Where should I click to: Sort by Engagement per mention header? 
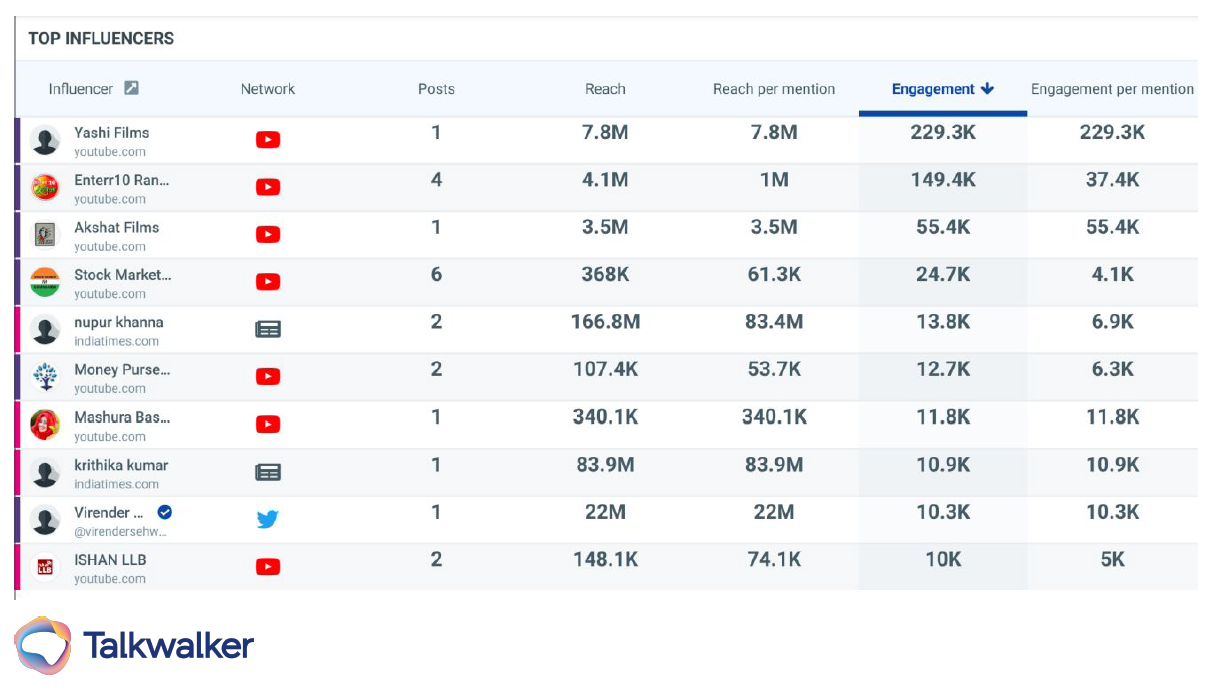tap(1112, 89)
